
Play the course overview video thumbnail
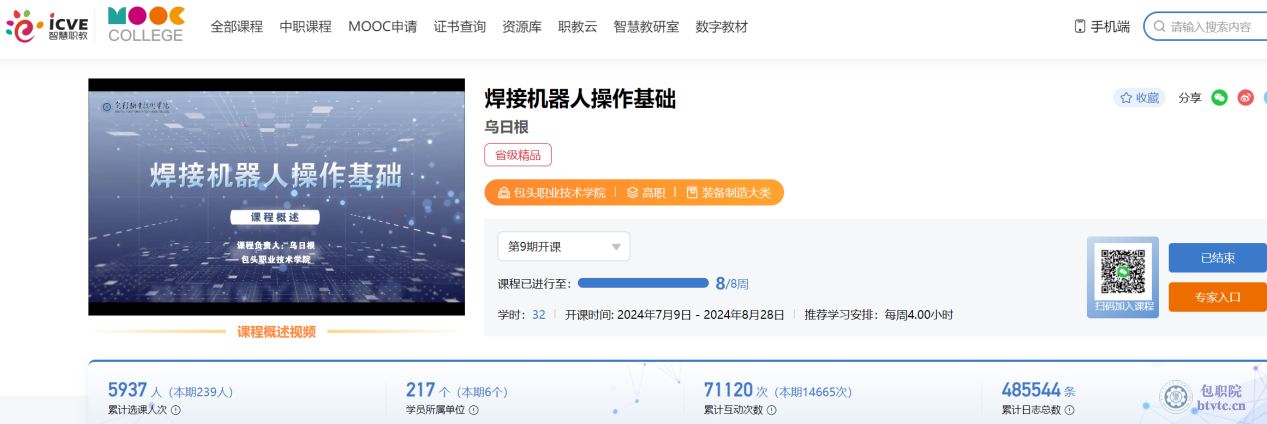tap(277, 197)
